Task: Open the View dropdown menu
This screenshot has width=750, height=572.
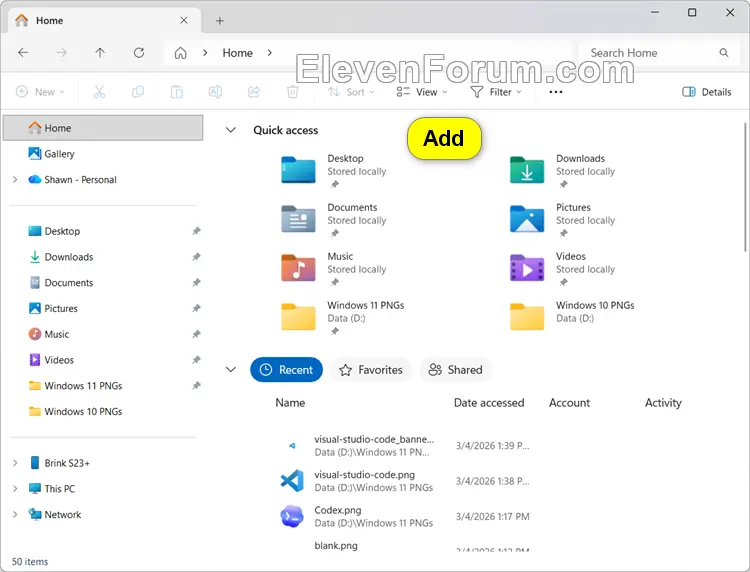Action: [x=422, y=92]
